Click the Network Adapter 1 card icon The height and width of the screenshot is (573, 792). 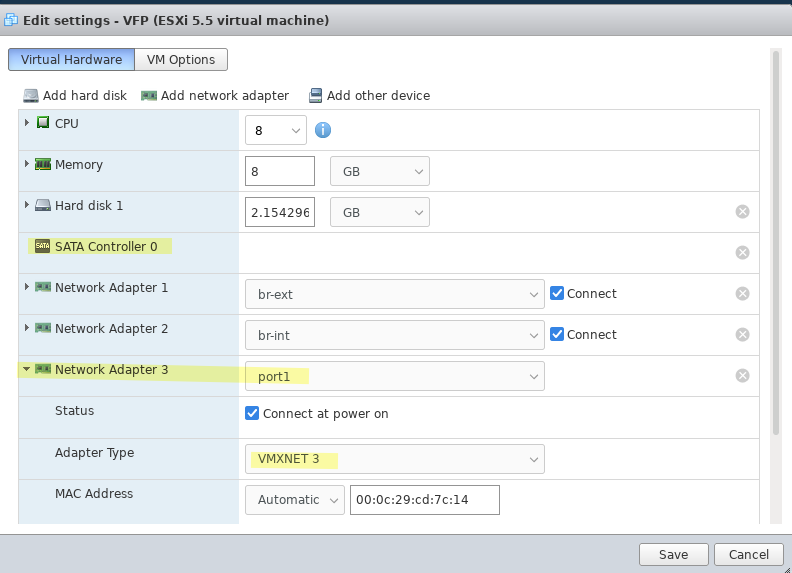coord(43,287)
